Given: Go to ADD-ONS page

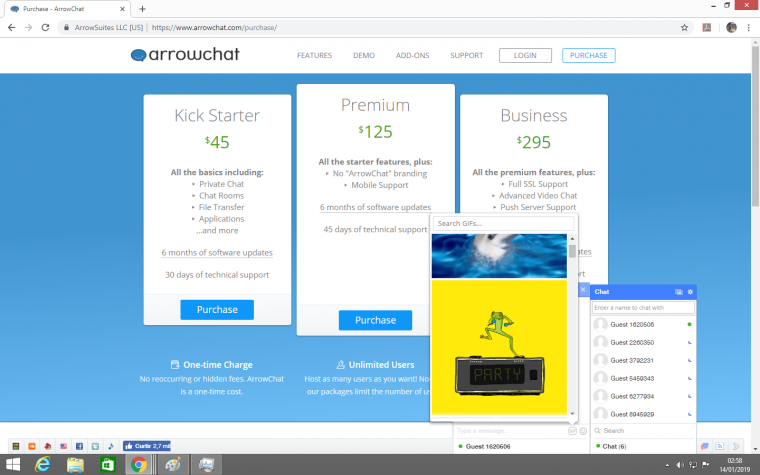Looking at the screenshot, I should tap(412, 55).
